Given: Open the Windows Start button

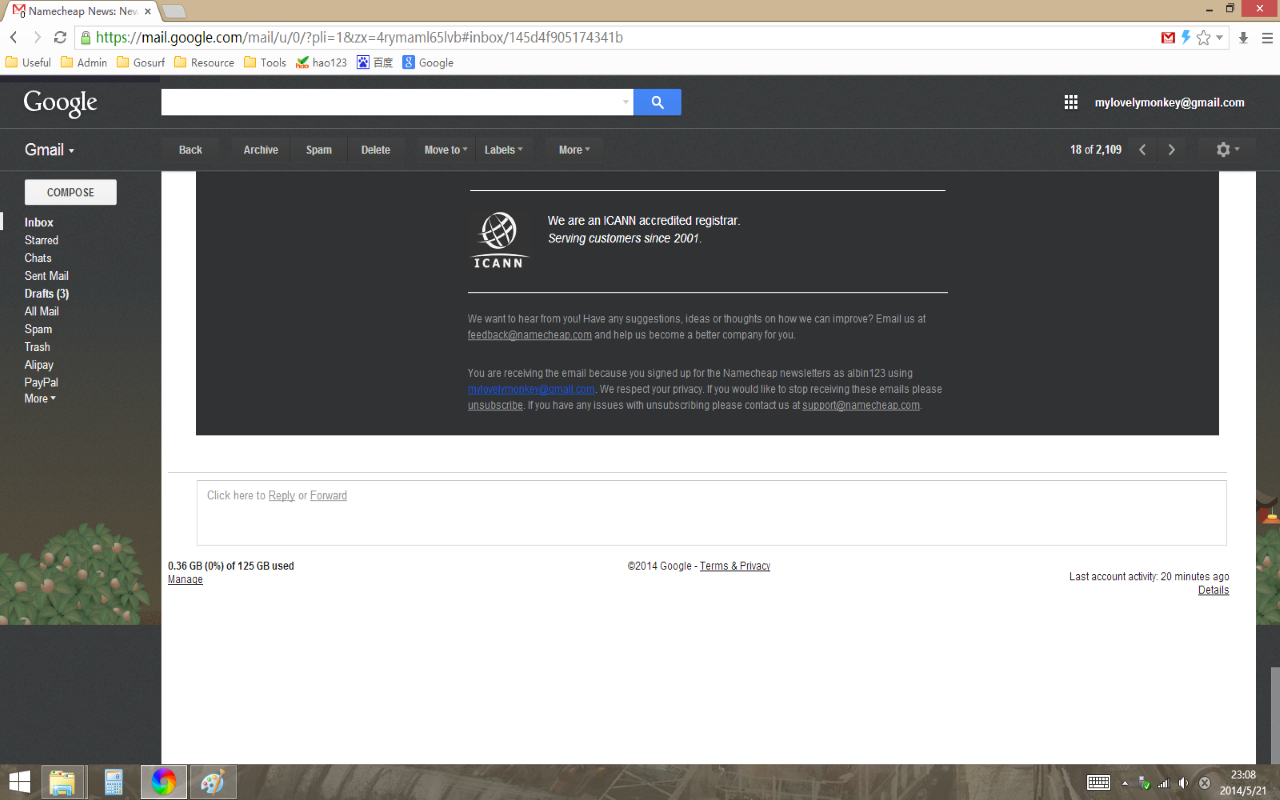Looking at the screenshot, I should 19,782.
